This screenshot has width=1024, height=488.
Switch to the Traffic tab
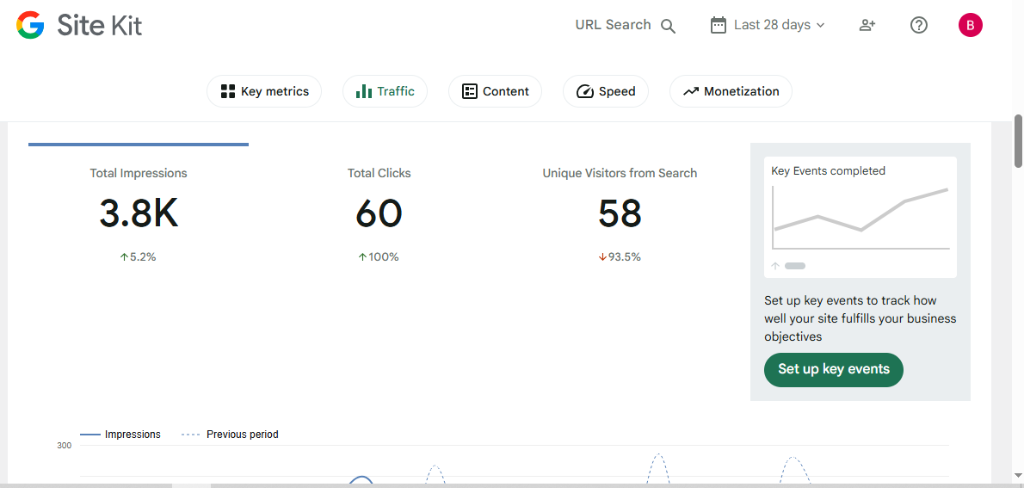coord(385,91)
